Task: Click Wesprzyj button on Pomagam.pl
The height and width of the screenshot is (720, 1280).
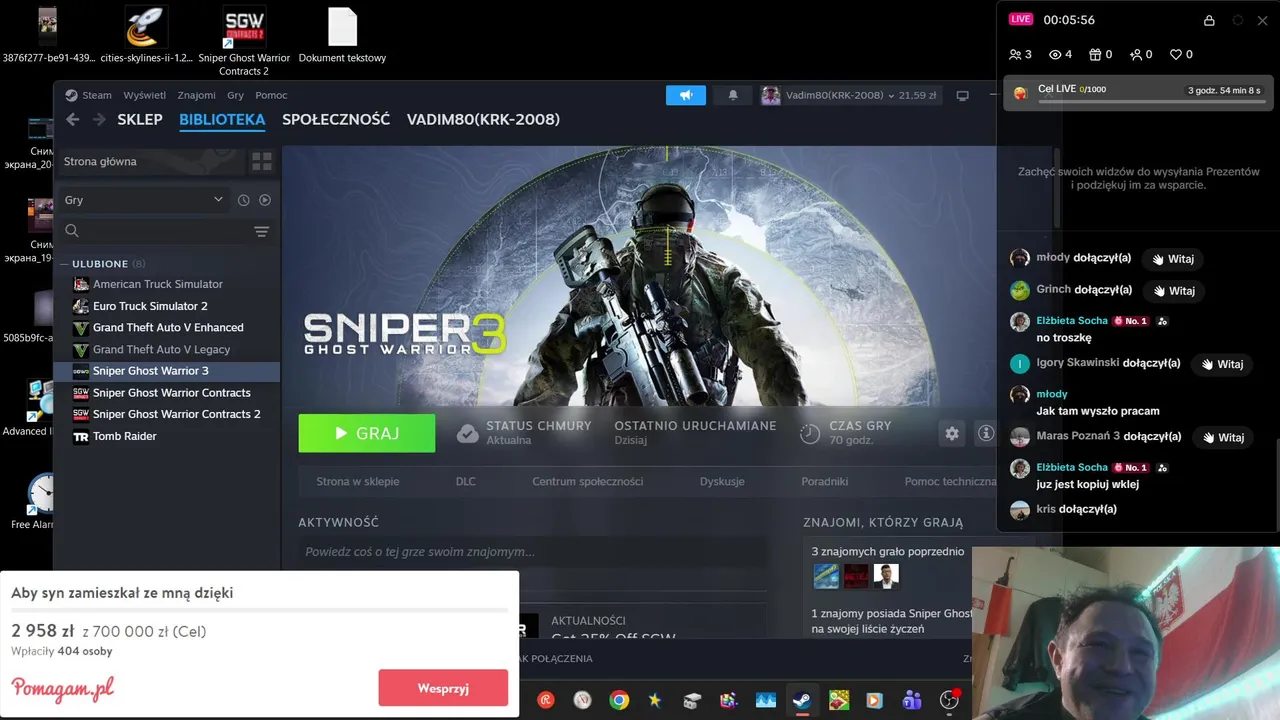Action: 443,688
